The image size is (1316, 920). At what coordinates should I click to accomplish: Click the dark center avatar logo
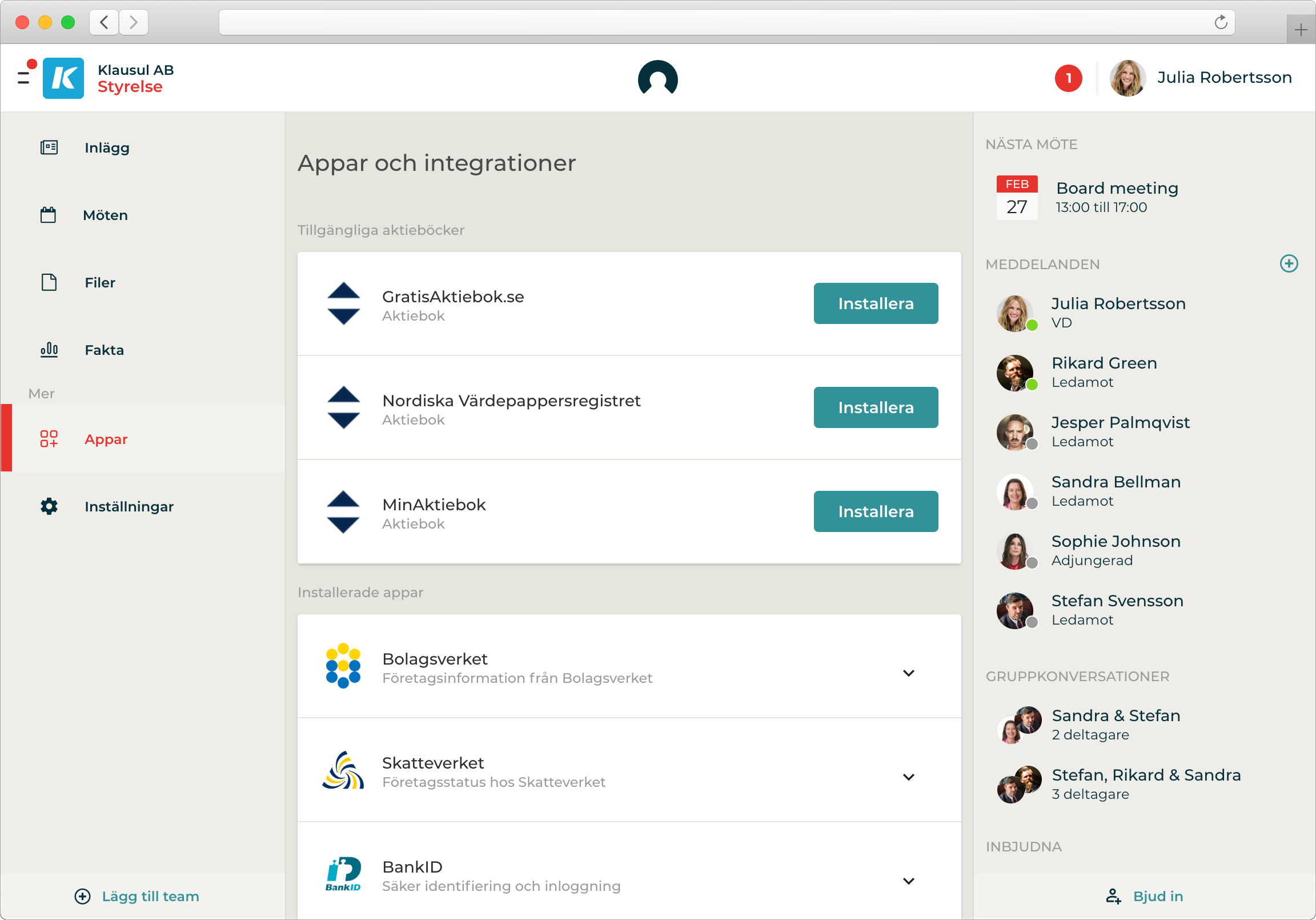(657, 78)
